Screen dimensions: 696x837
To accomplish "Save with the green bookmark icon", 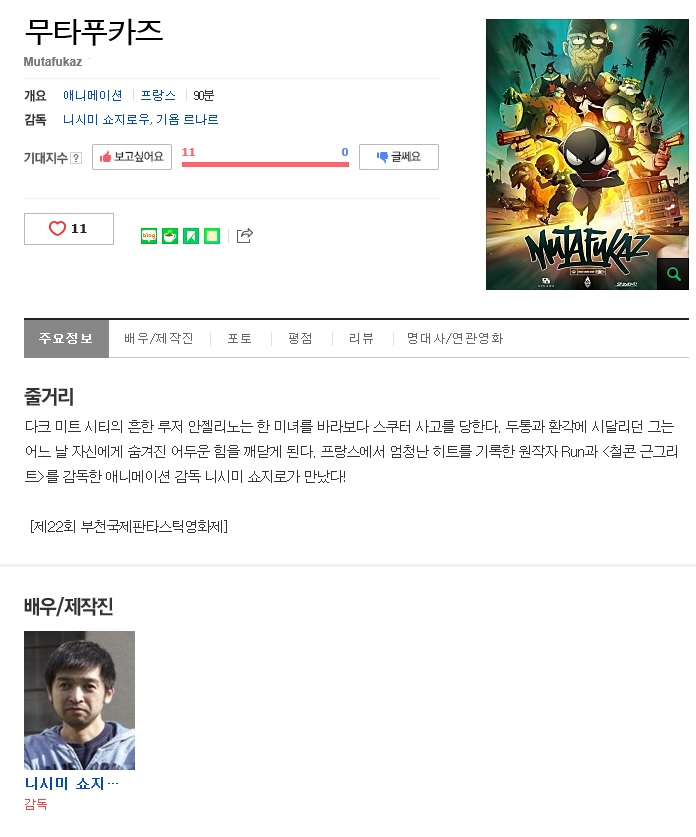I will 191,236.
